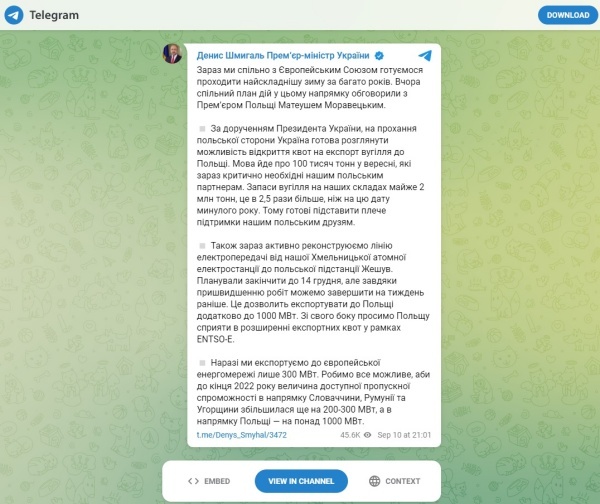Open the Telegram home text link
The image size is (600, 504).
(x=54, y=15)
